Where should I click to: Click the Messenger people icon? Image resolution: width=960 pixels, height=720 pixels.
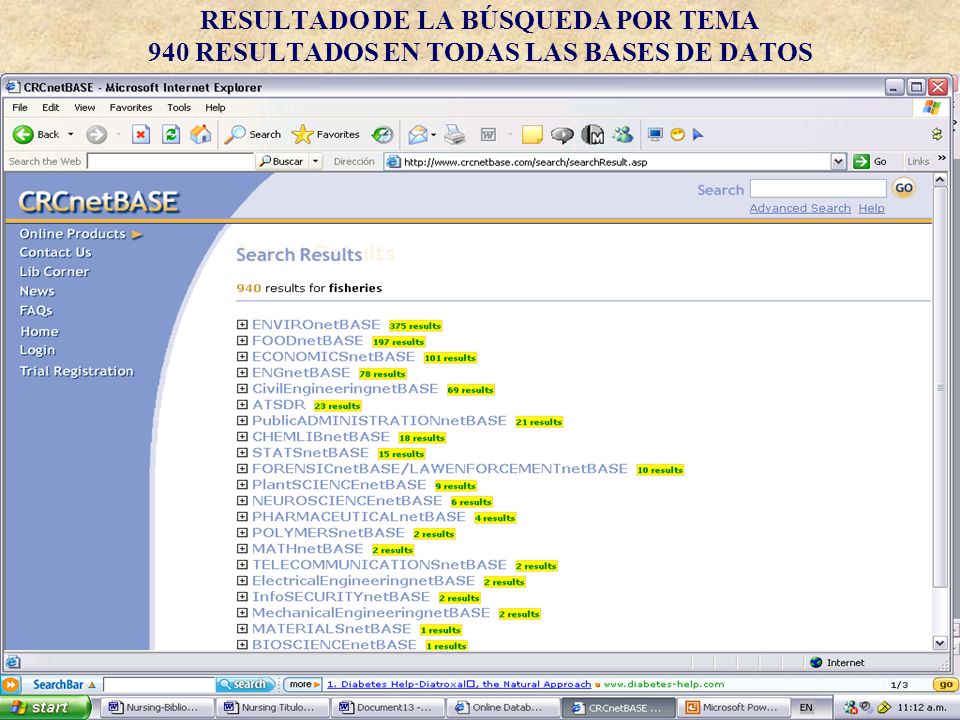click(623, 134)
